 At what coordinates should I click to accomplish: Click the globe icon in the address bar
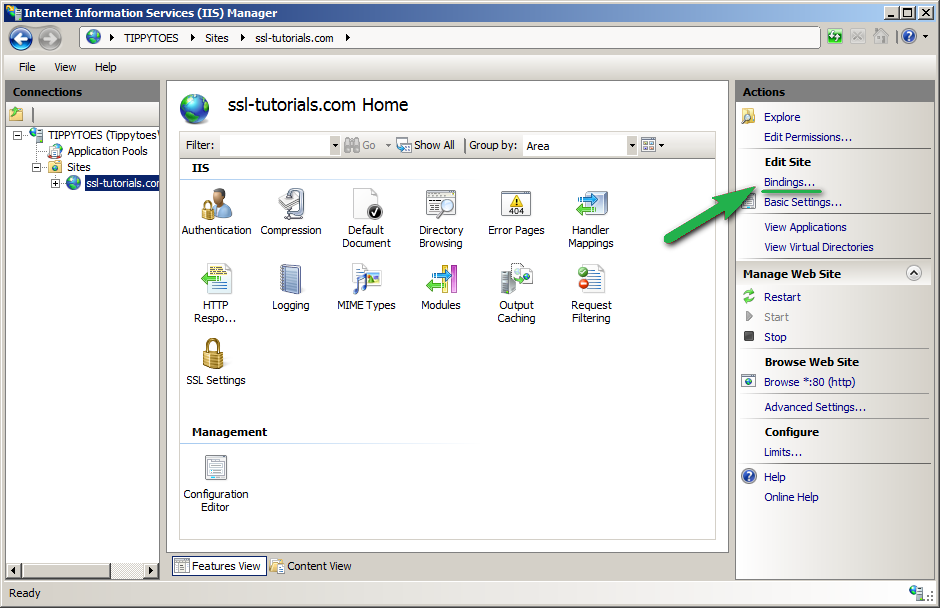pyautogui.click(x=94, y=37)
